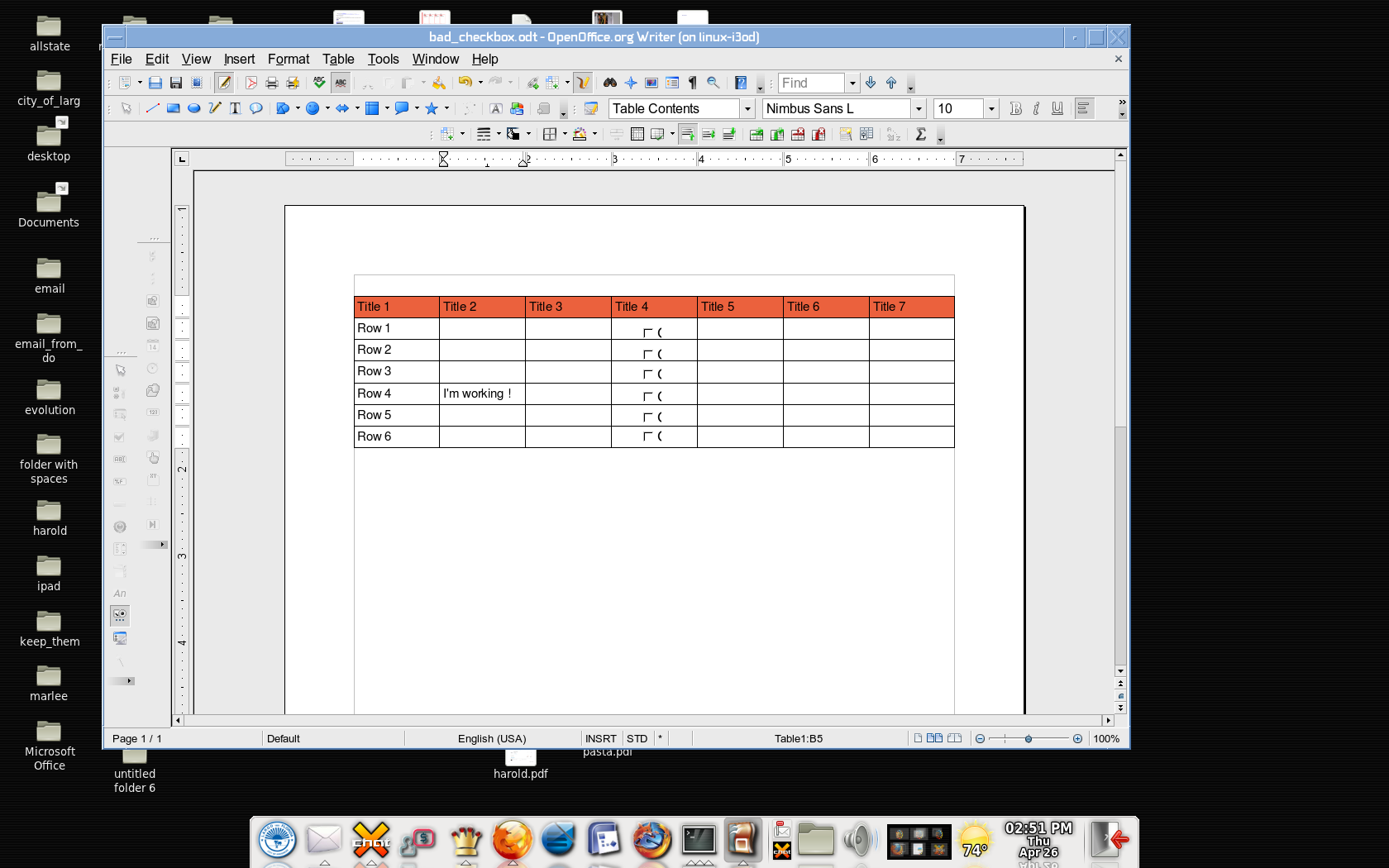This screenshot has height=868, width=1389.
Task: Export directly as PDF icon
Action: [251, 83]
